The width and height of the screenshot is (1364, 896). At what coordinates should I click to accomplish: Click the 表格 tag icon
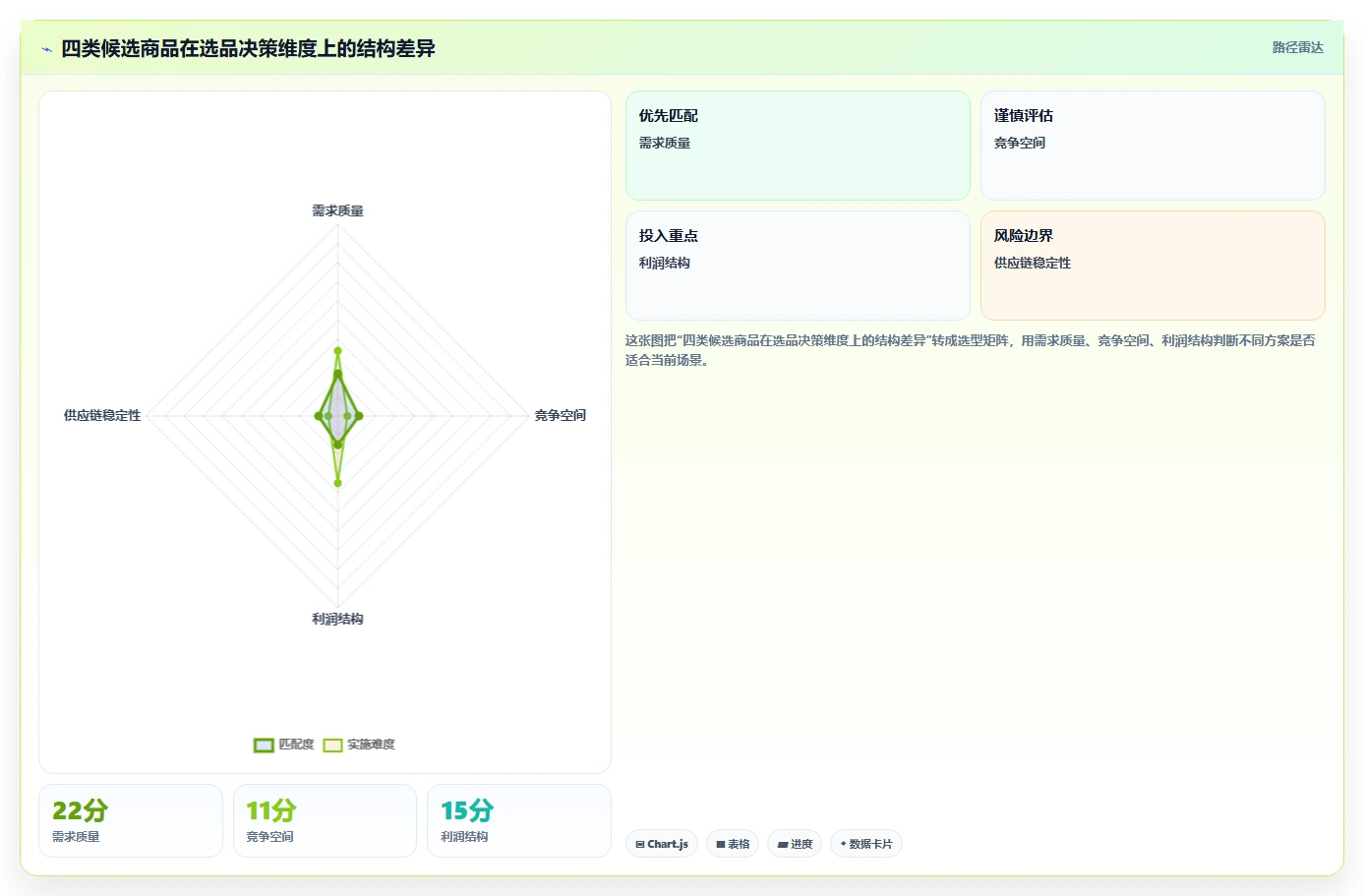click(721, 844)
